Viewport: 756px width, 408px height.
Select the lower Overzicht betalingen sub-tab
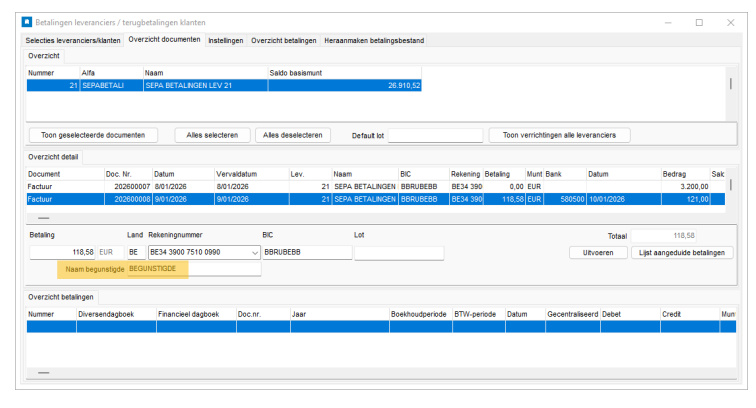point(61,297)
